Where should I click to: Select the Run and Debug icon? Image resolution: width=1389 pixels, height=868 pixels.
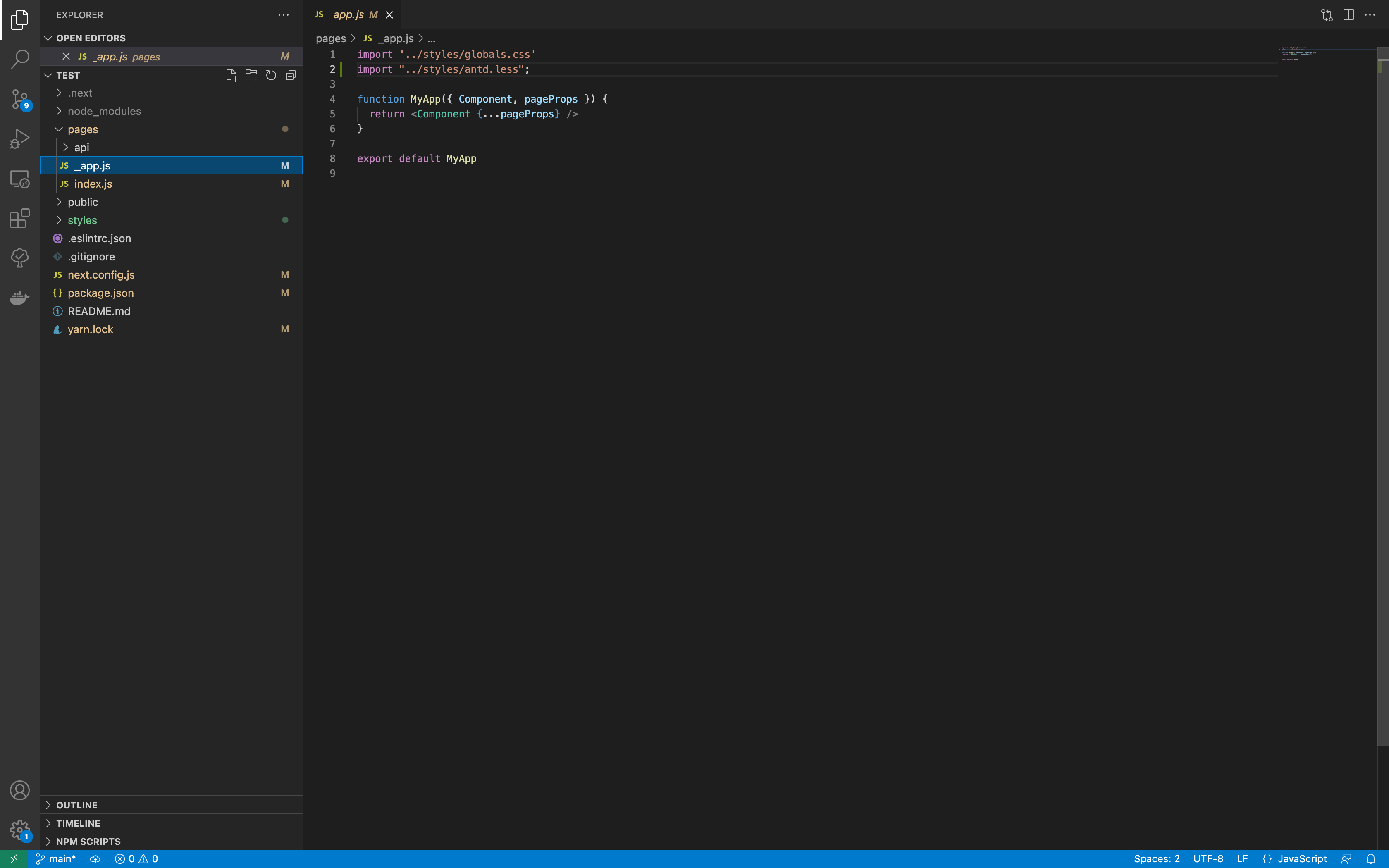pyautogui.click(x=20, y=139)
